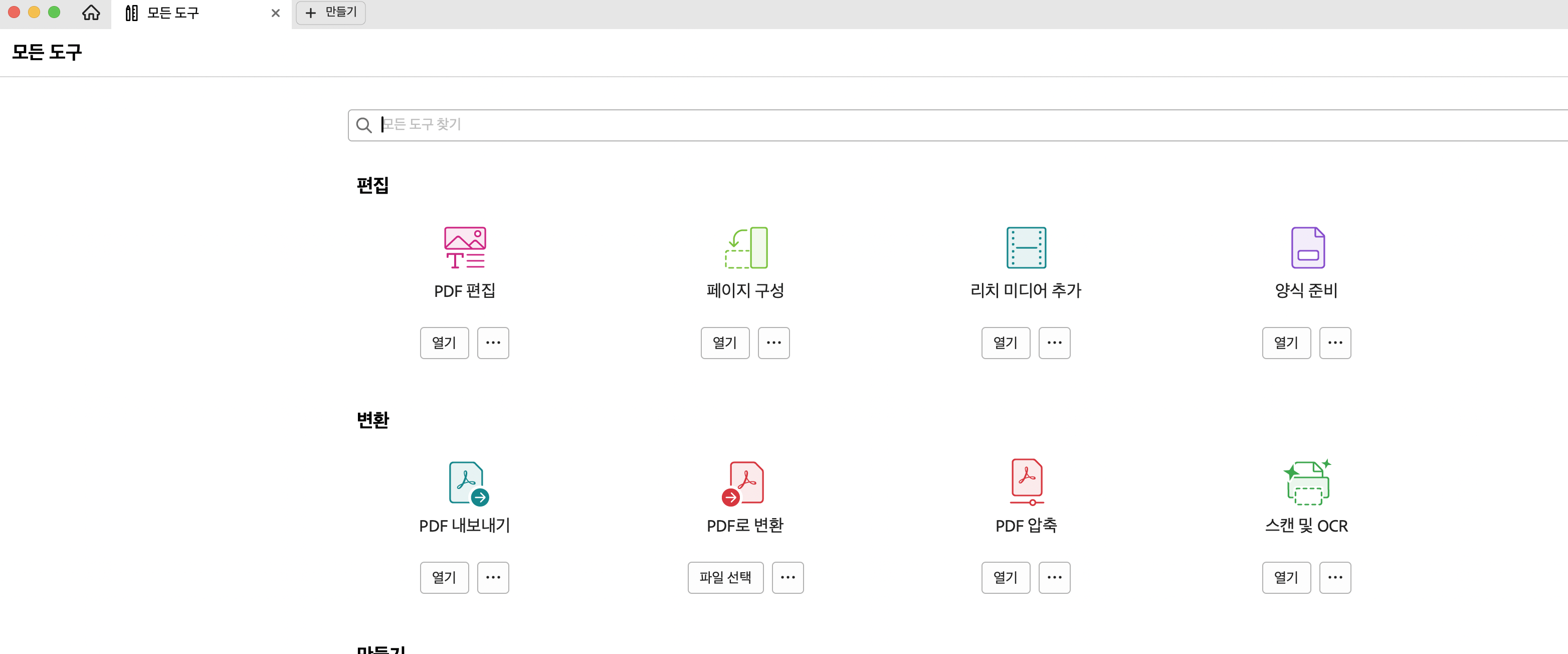Viewport: 1568px width, 654px height.
Task: Show more options for 스캔 및 OCR
Action: (x=1334, y=577)
